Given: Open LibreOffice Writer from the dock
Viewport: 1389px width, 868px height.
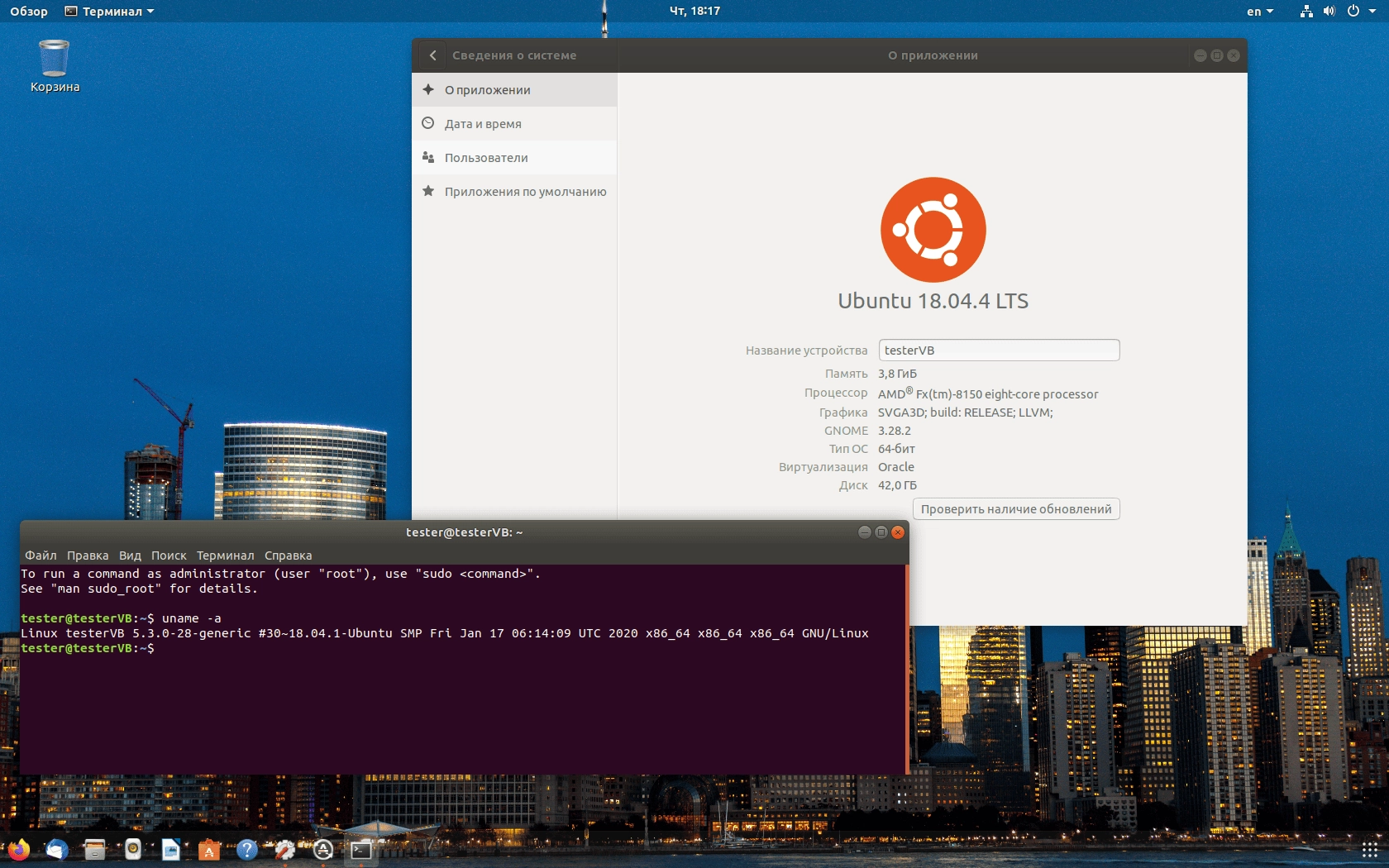Looking at the screenshot, I should (x=170, y=849).
